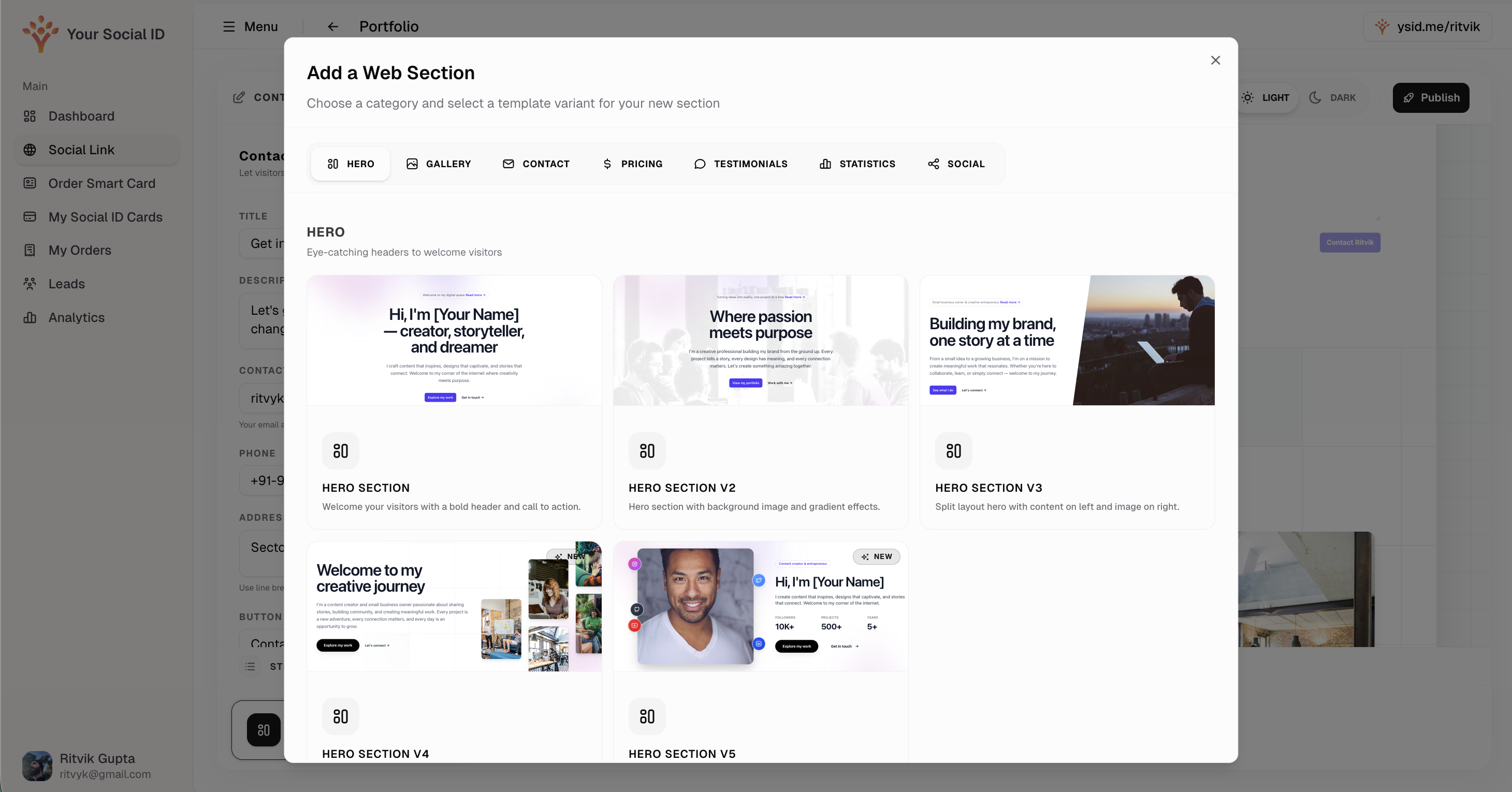Enable Dark theme mode
Viewport: 1512px width, 792px height.
1333,97
